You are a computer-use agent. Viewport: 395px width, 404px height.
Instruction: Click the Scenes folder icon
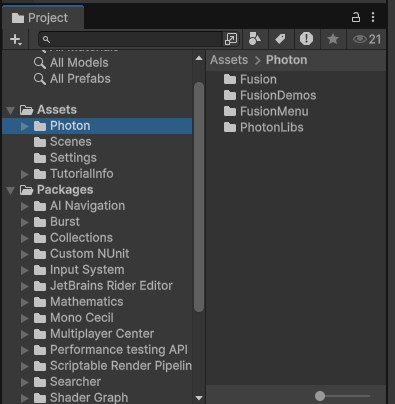(40, 142)
